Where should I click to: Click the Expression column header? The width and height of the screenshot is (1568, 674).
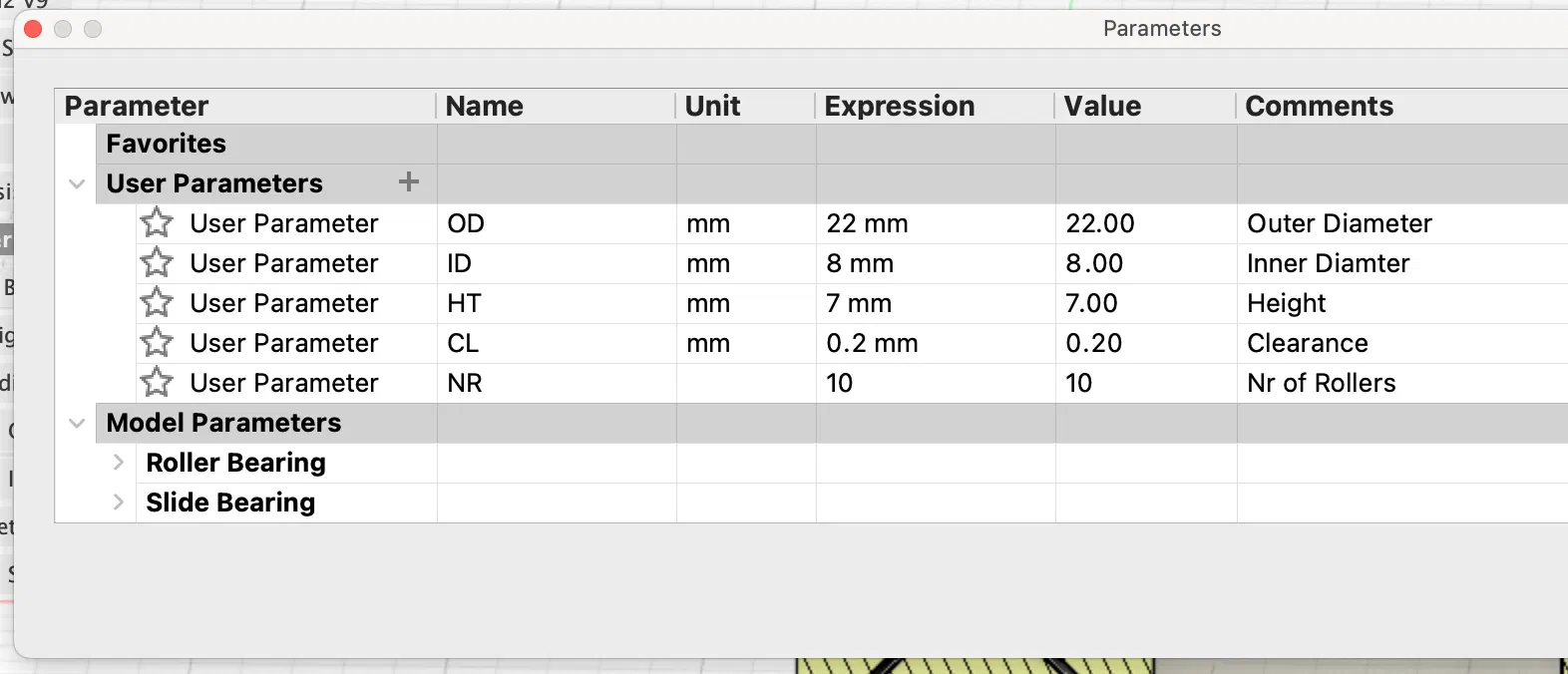(x=900, y=106)
